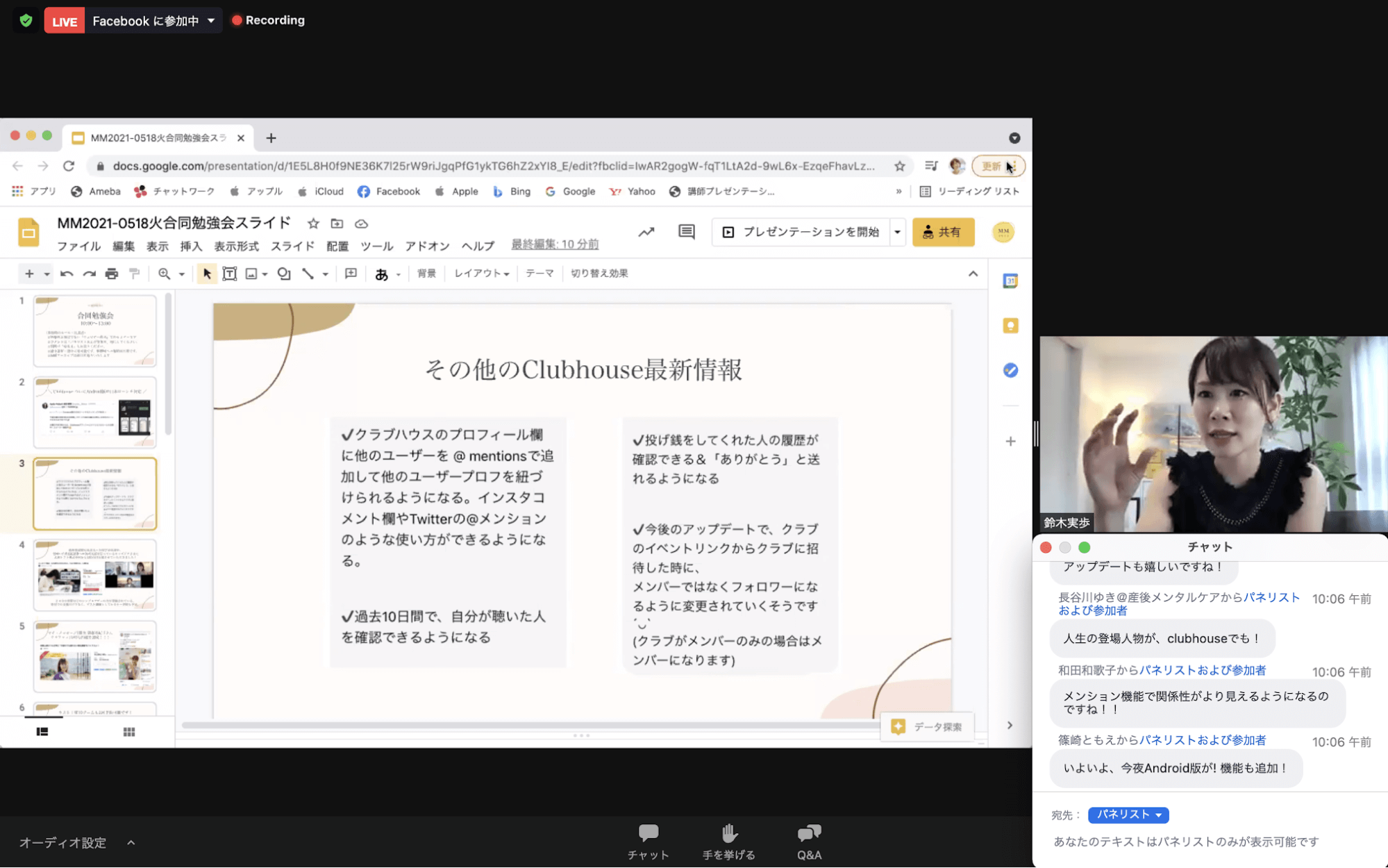This screenshot has height=868, width=1388.
Task: Click the get add-ons plus icon
Action: pos(1010,442)
